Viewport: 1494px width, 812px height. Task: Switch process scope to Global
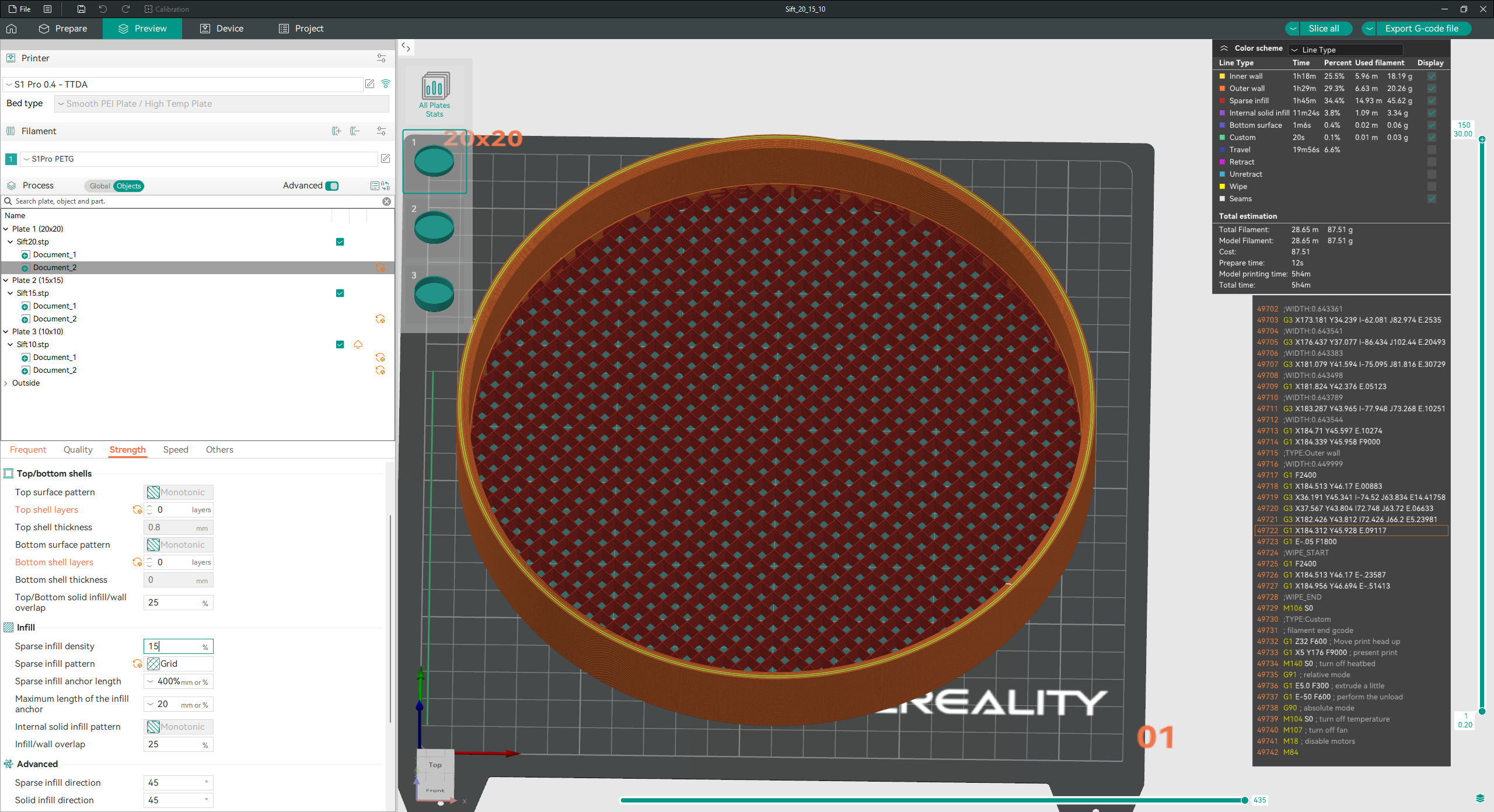pyautogui.click(x=99, y=186)
